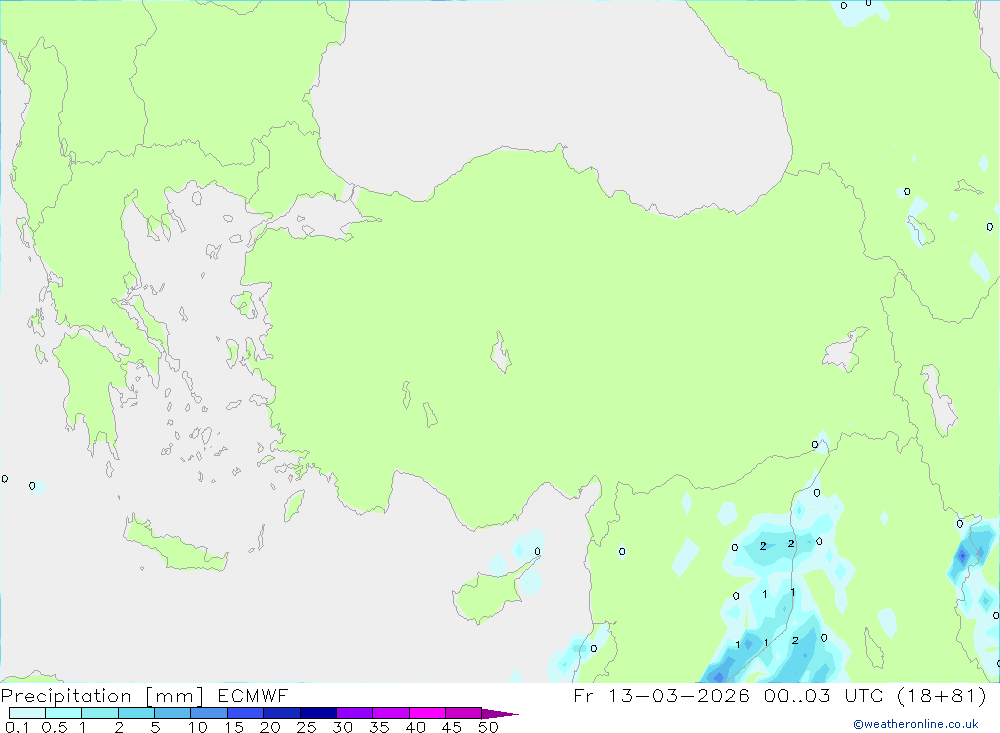Click the 20–25 mm dark blue swatch

point(282,713)
